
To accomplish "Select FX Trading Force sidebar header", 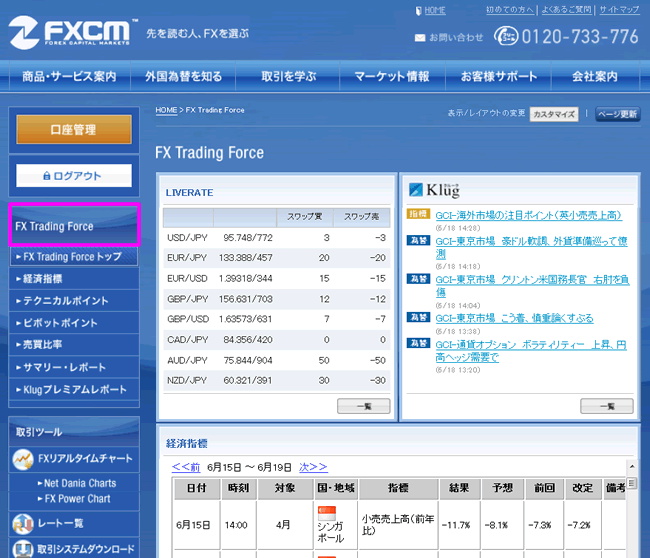I will (74, 225).
